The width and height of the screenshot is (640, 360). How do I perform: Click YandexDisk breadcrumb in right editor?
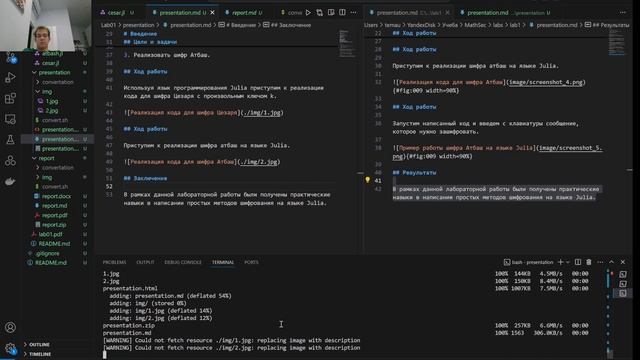[x=421, y=25]
